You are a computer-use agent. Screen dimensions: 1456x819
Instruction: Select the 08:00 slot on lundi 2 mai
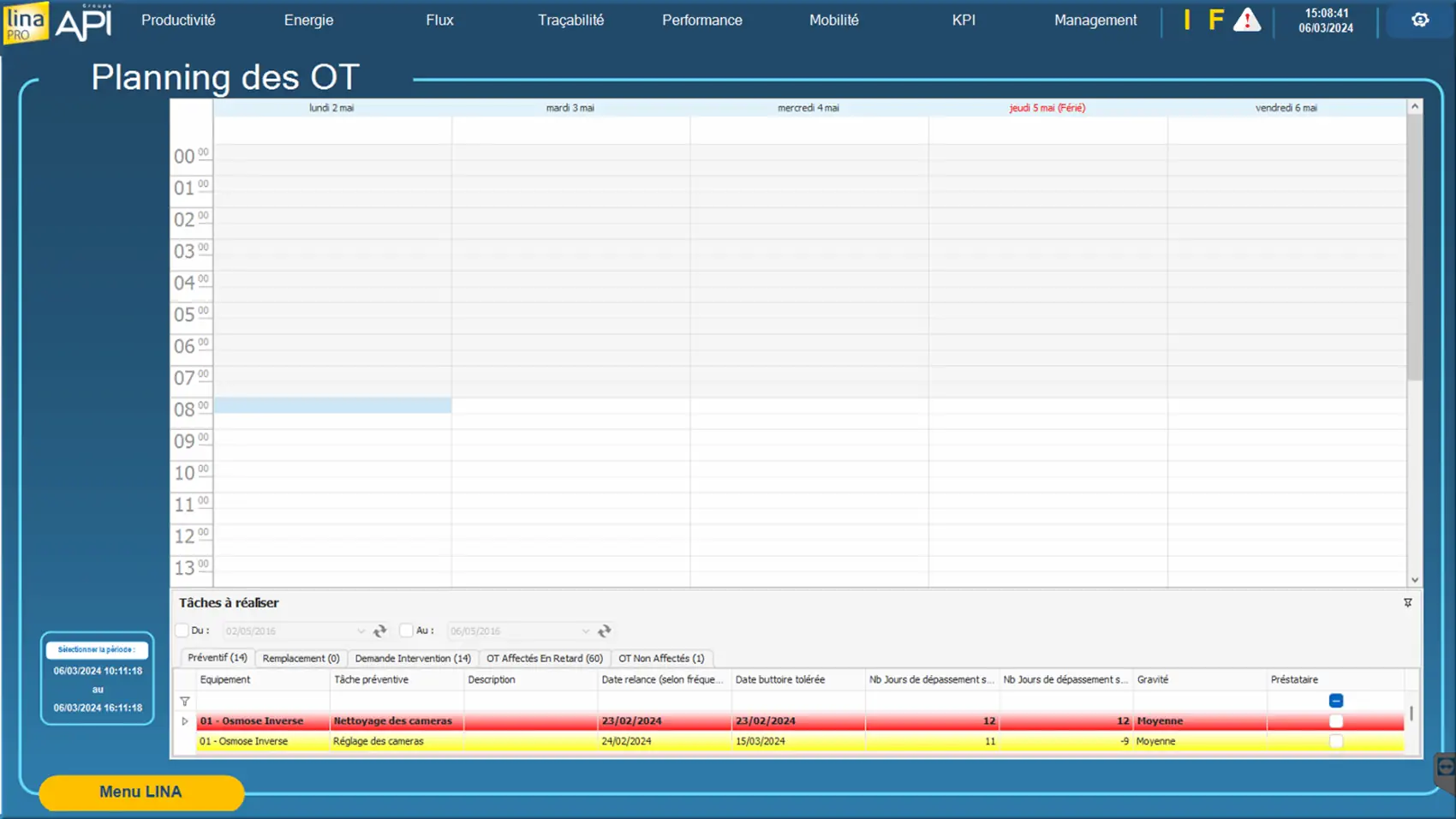point(332,405)
